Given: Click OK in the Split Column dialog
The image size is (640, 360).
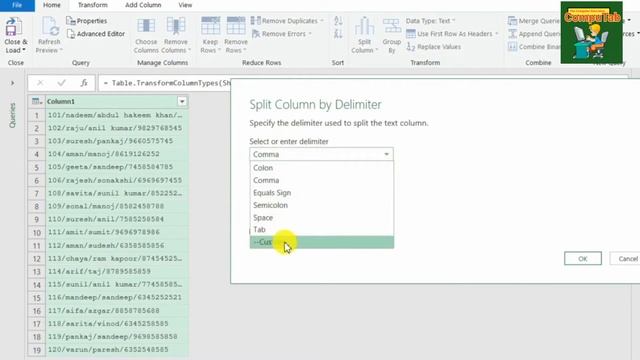Looking at the screenshot, I should tap(583, 258).
